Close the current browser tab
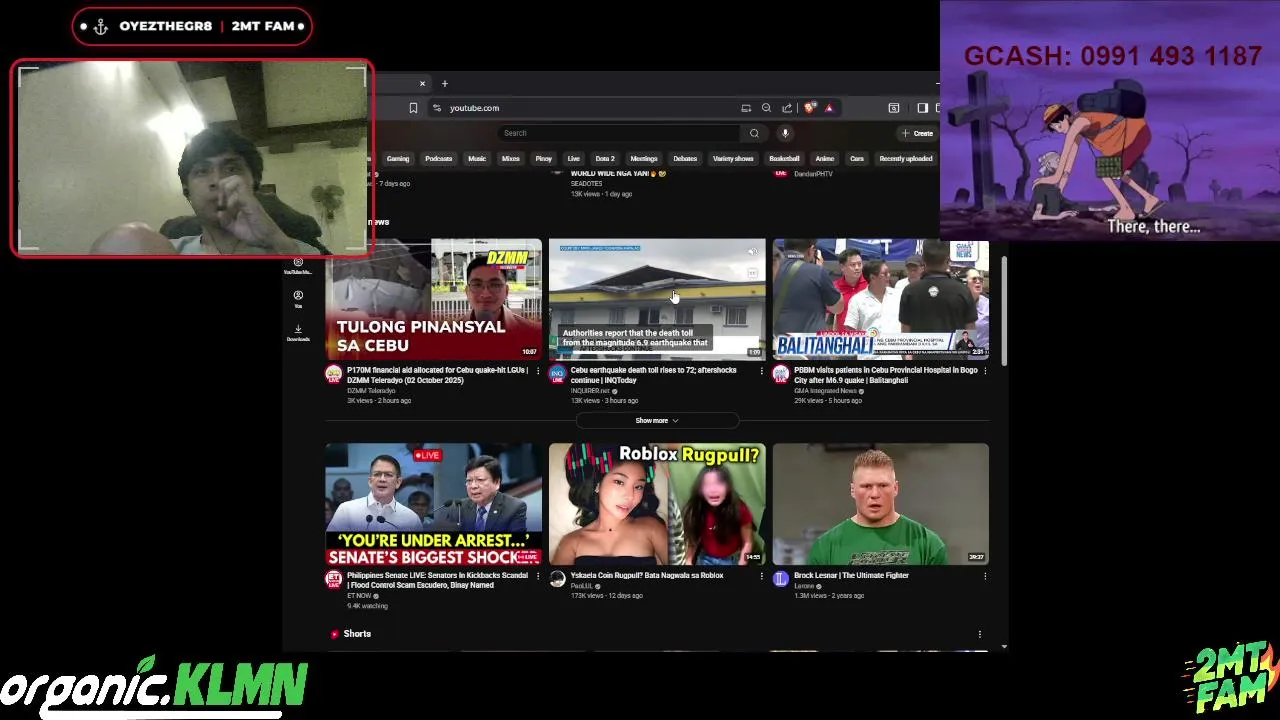The image size is (1280, 720). coord(422,84)
